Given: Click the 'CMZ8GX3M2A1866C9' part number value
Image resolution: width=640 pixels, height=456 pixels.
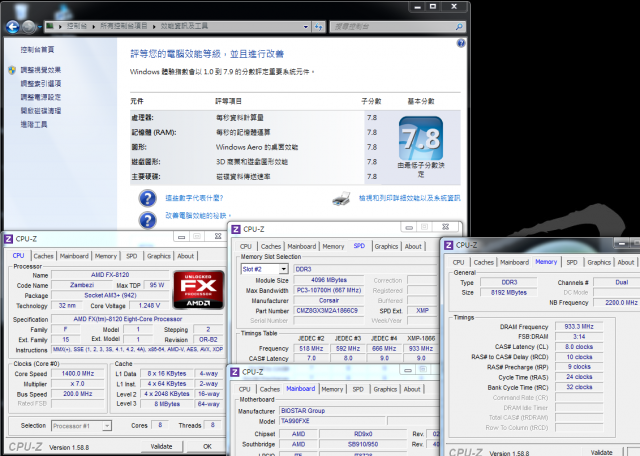Looking at the screenshot, I should click(329, 311).
